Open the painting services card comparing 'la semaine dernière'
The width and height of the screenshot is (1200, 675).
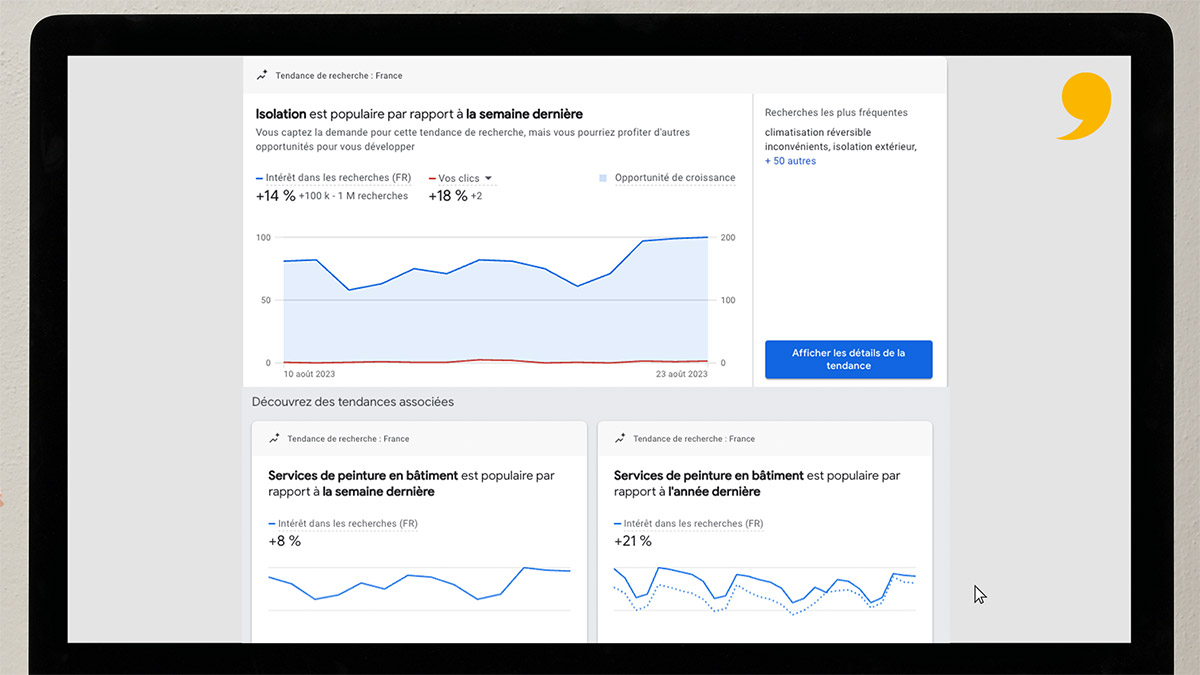pyautogui.click(x=419, y=531)
